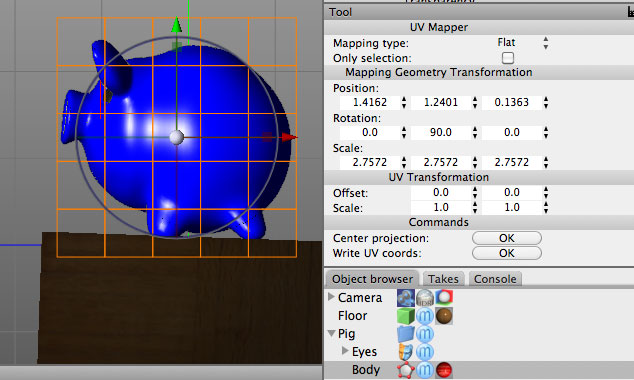Select the Body row's red material sphere
This screenshot has width=634, height=380.
(x=444, y=370)
